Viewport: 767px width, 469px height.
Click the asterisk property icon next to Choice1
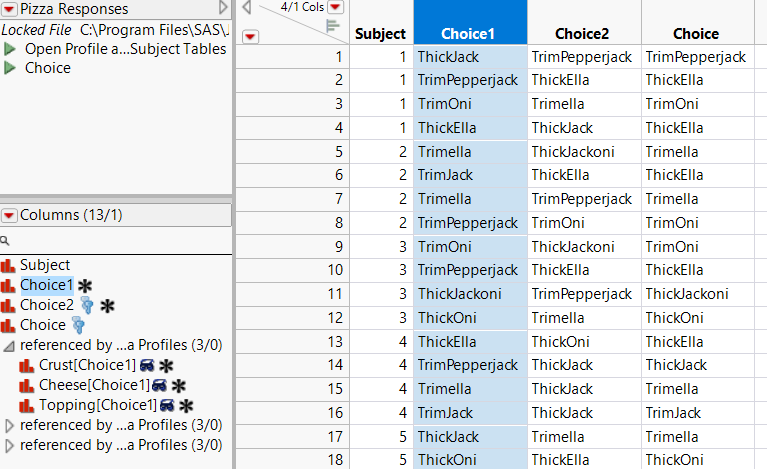[85, 286]
